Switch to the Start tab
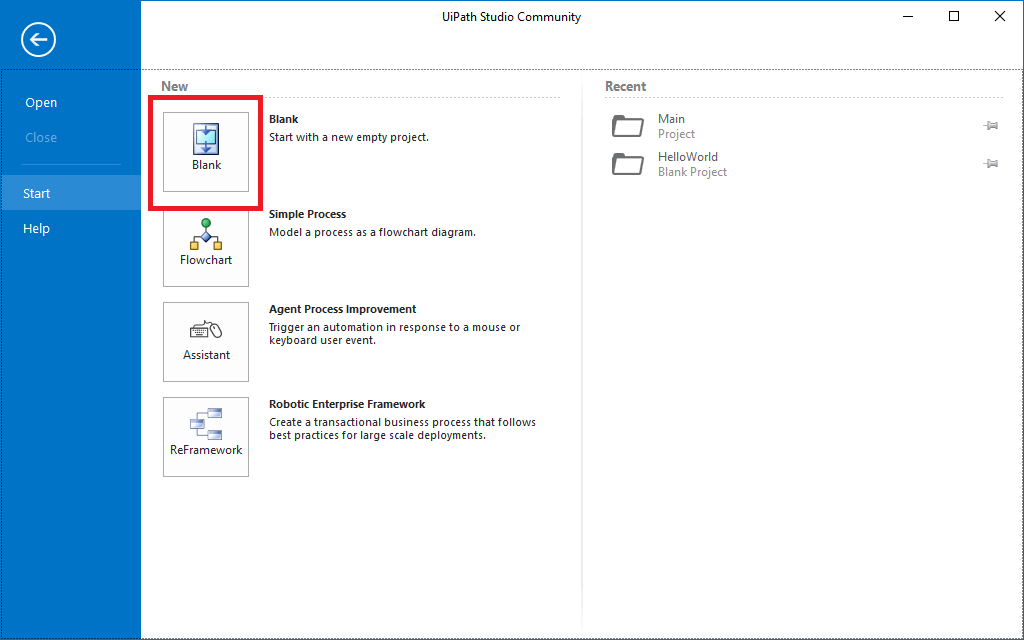Screen dimensions: 1024x640 pyautogui.click(x=71, y=193)
